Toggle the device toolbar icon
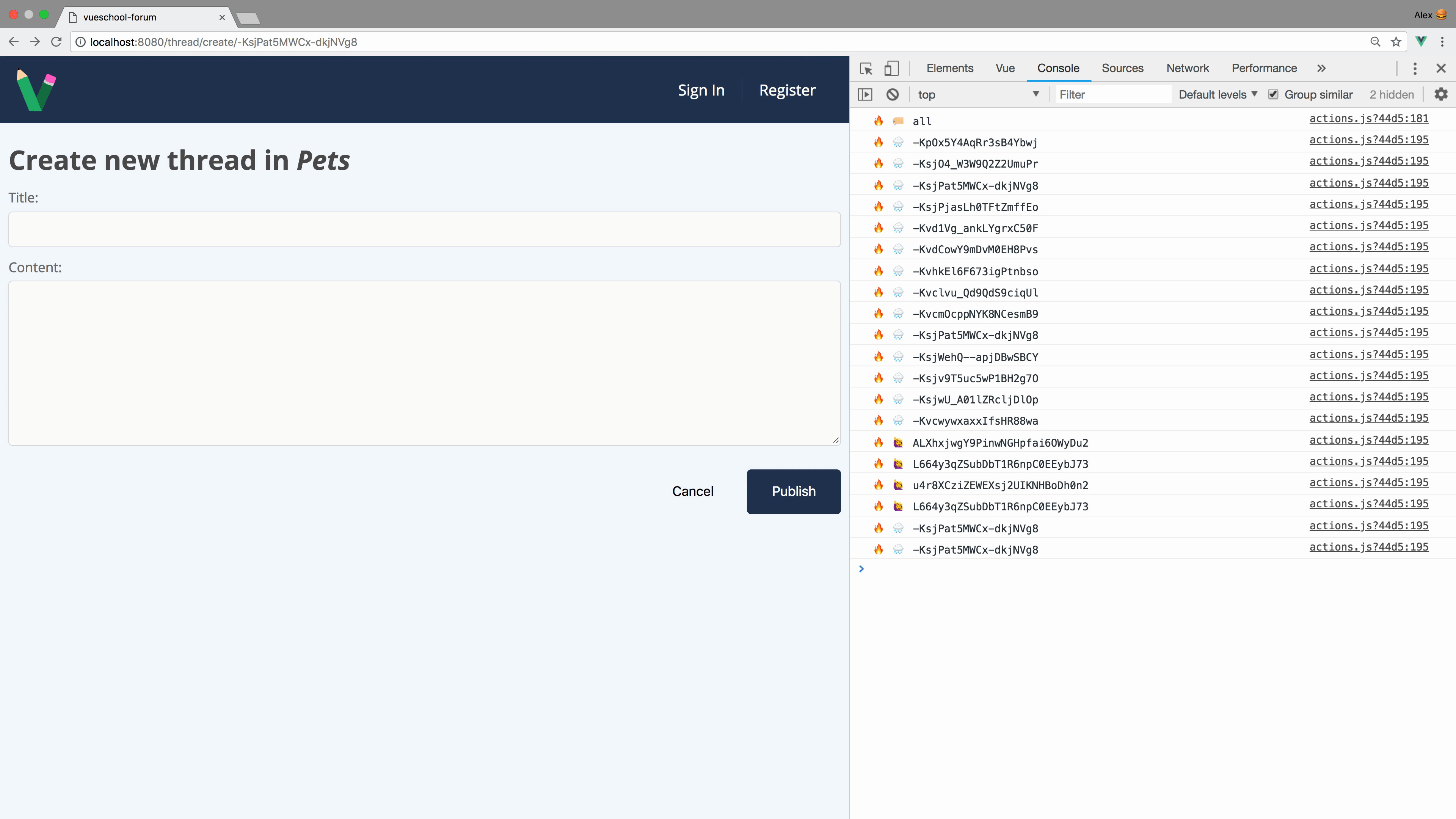Viewport: 1456px width, 819px height. click(891, 68)
